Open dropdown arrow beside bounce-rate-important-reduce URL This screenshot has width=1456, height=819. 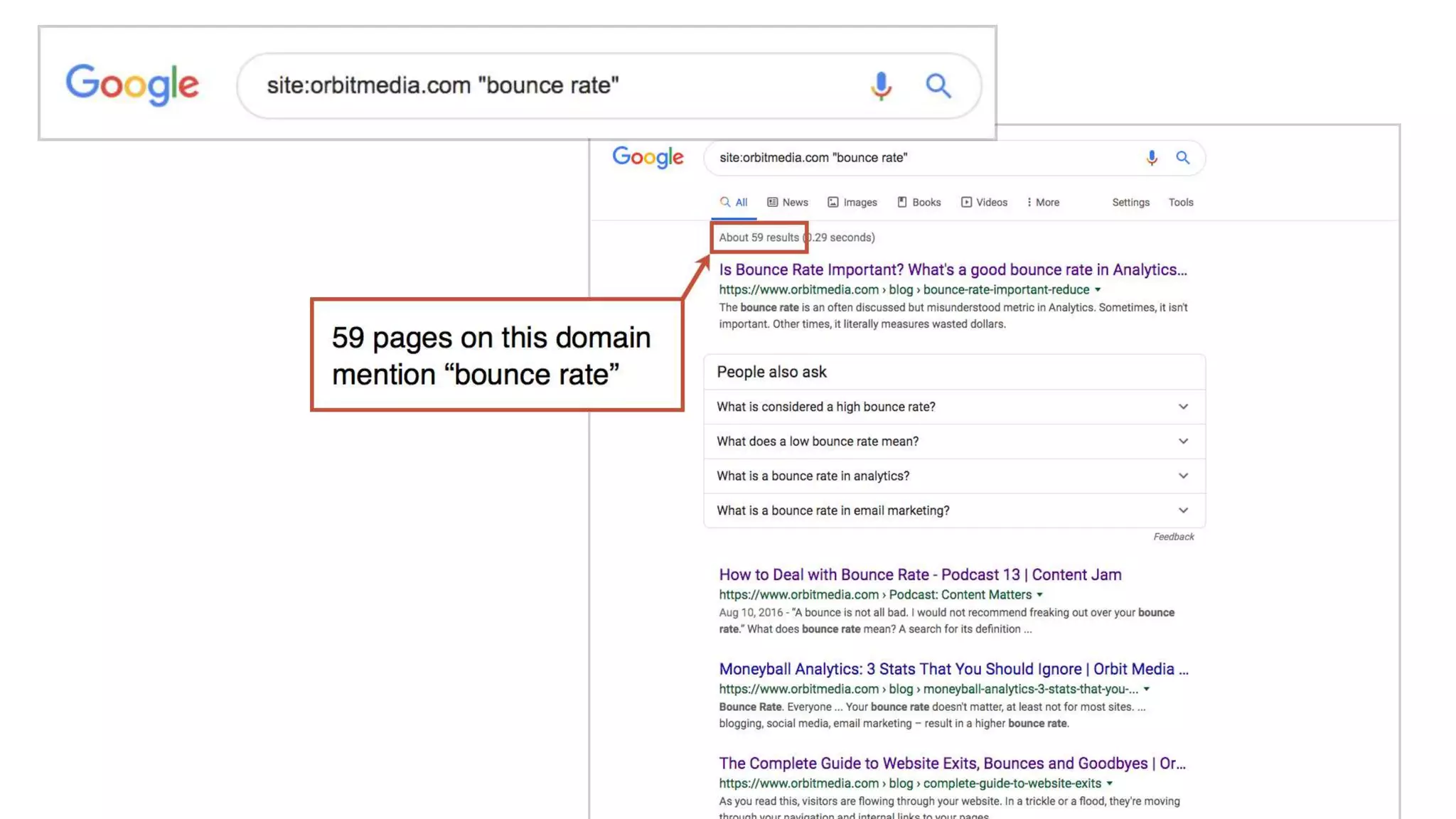(1098, 290)
